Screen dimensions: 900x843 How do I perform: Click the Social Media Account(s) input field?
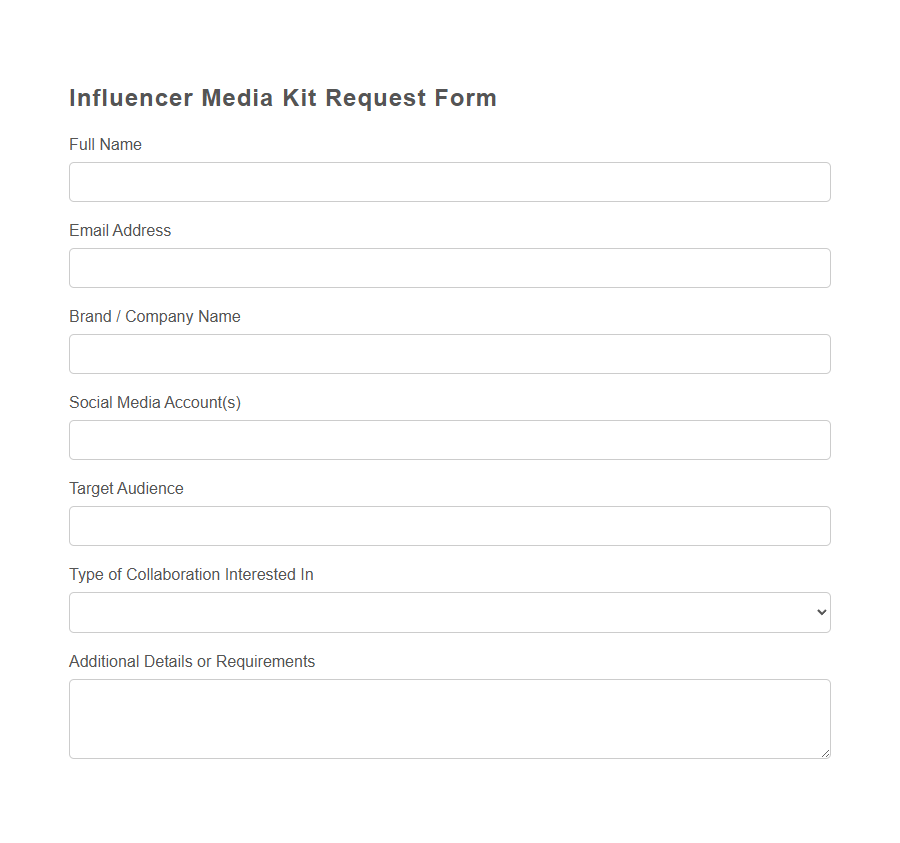coord(449,440)
